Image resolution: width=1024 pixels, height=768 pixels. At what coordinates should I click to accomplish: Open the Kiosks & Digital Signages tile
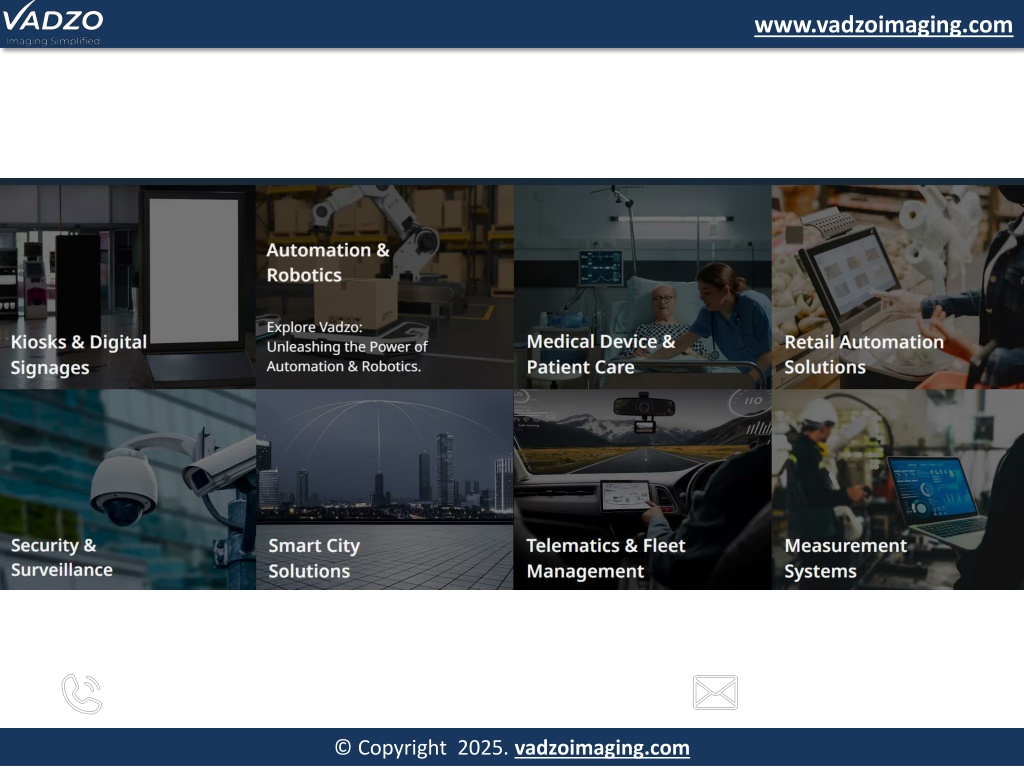click(128, 287)
